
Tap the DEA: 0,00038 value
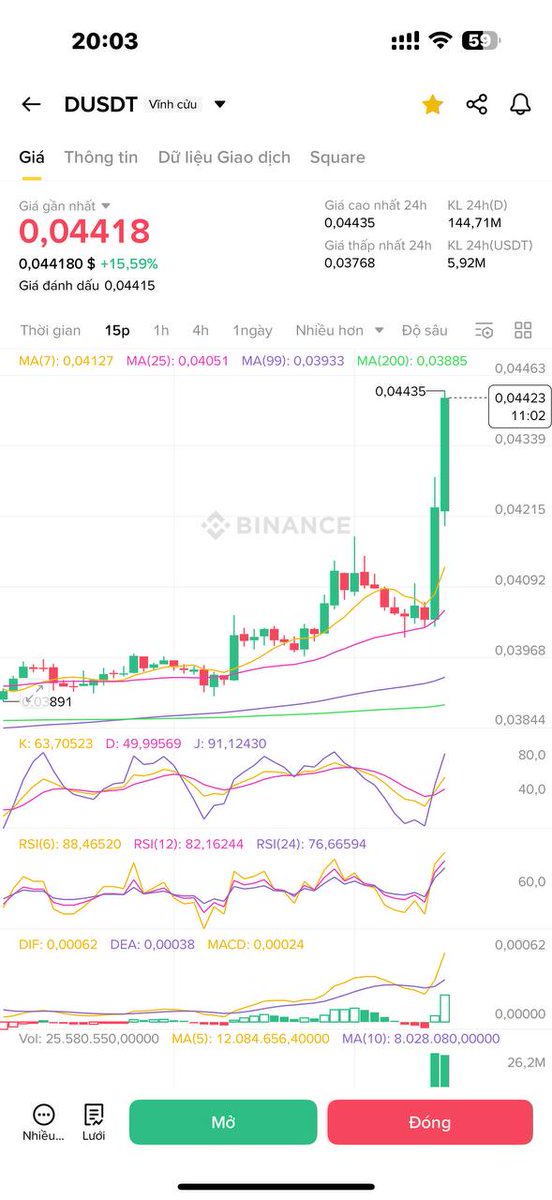152,944
